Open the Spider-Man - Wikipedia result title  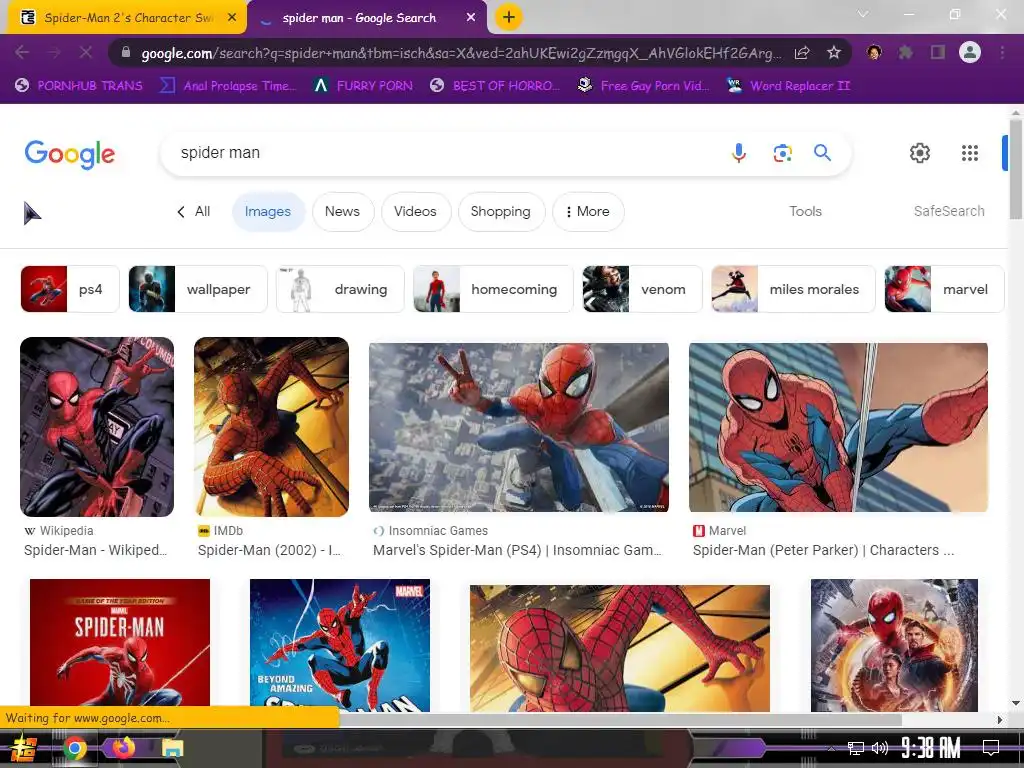[x=95, y=550]
